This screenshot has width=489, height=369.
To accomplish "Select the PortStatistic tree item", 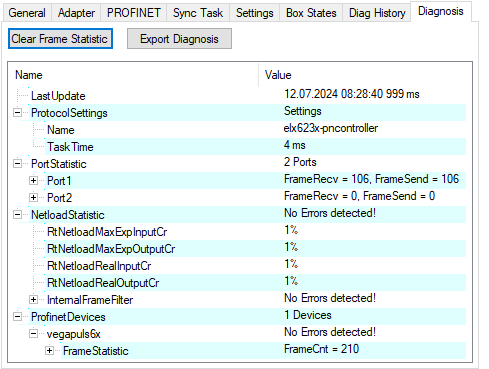I will [x=59, y=164].
